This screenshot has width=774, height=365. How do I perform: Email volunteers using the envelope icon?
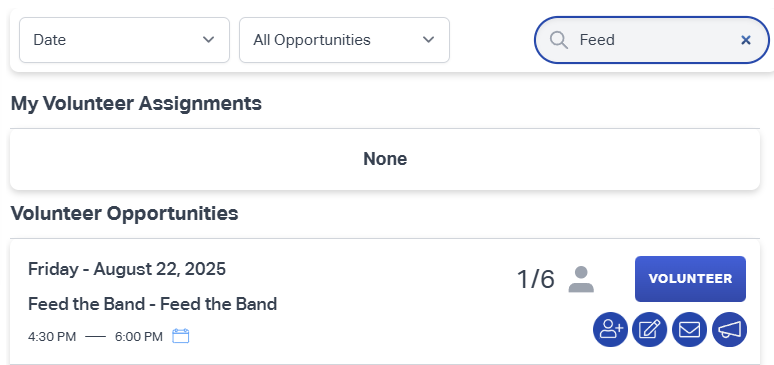point(690,329)
